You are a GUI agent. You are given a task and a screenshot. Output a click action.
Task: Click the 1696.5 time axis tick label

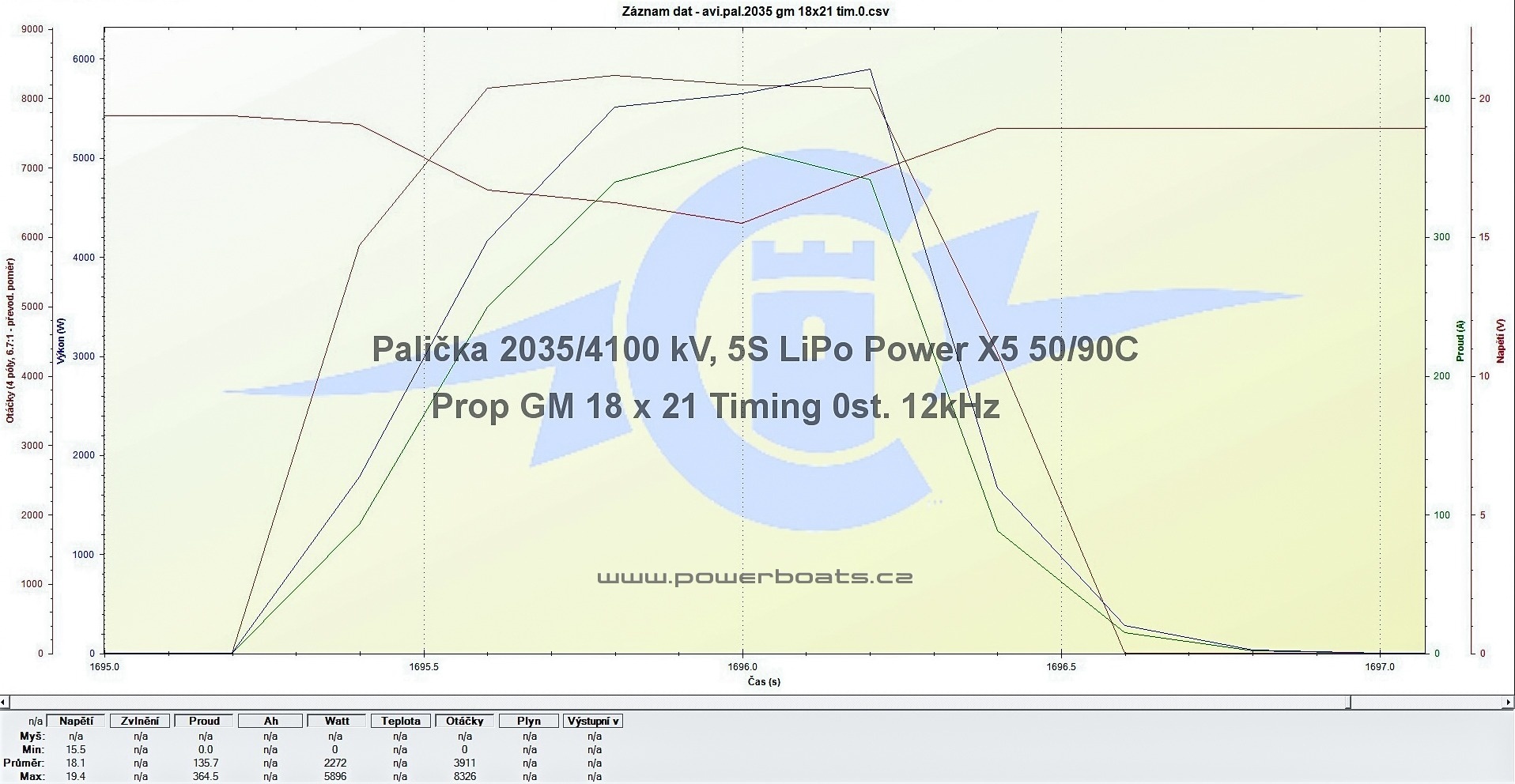point(1061,666)
